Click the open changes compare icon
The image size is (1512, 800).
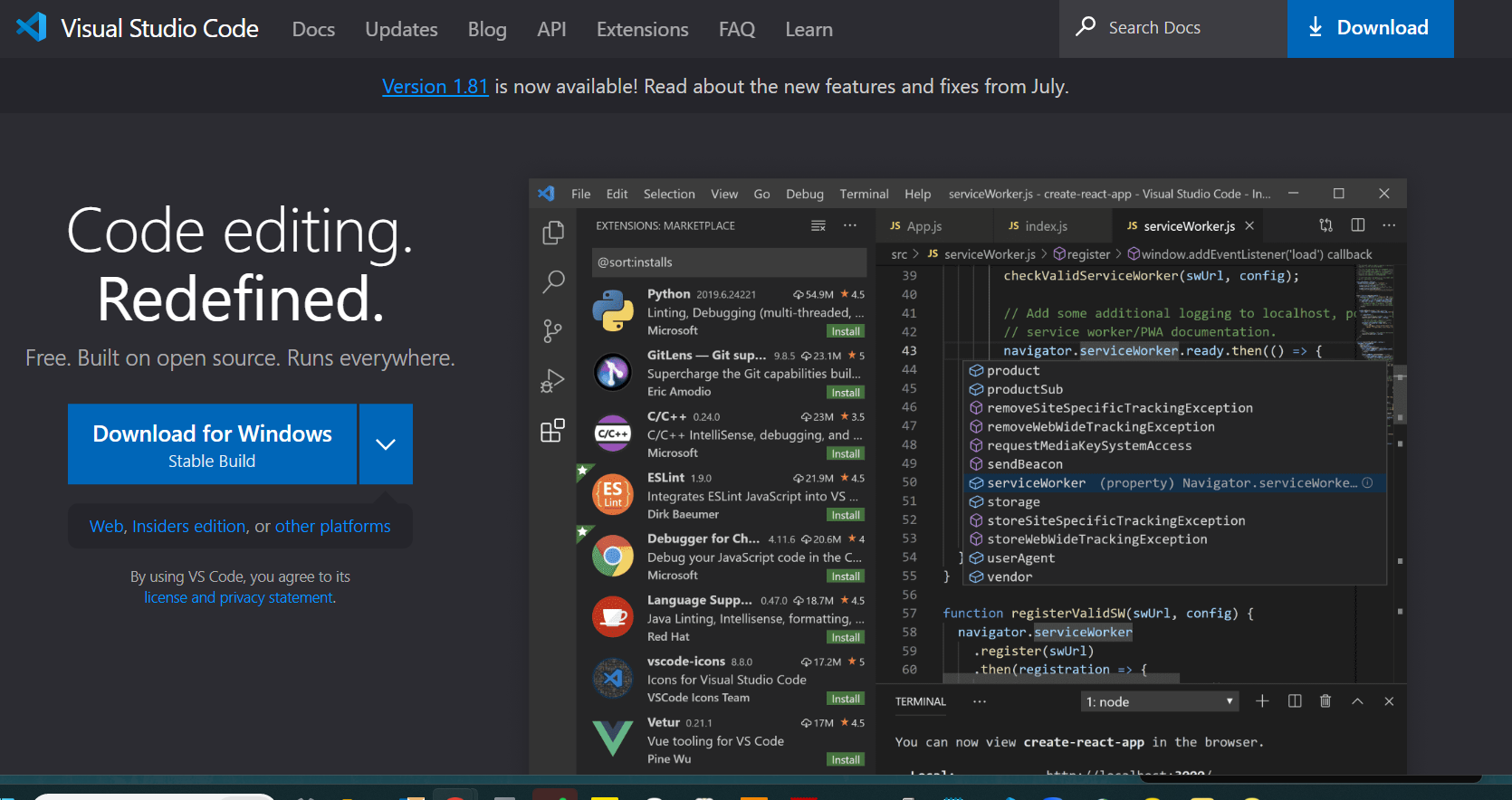click(x=1326, y=225)
